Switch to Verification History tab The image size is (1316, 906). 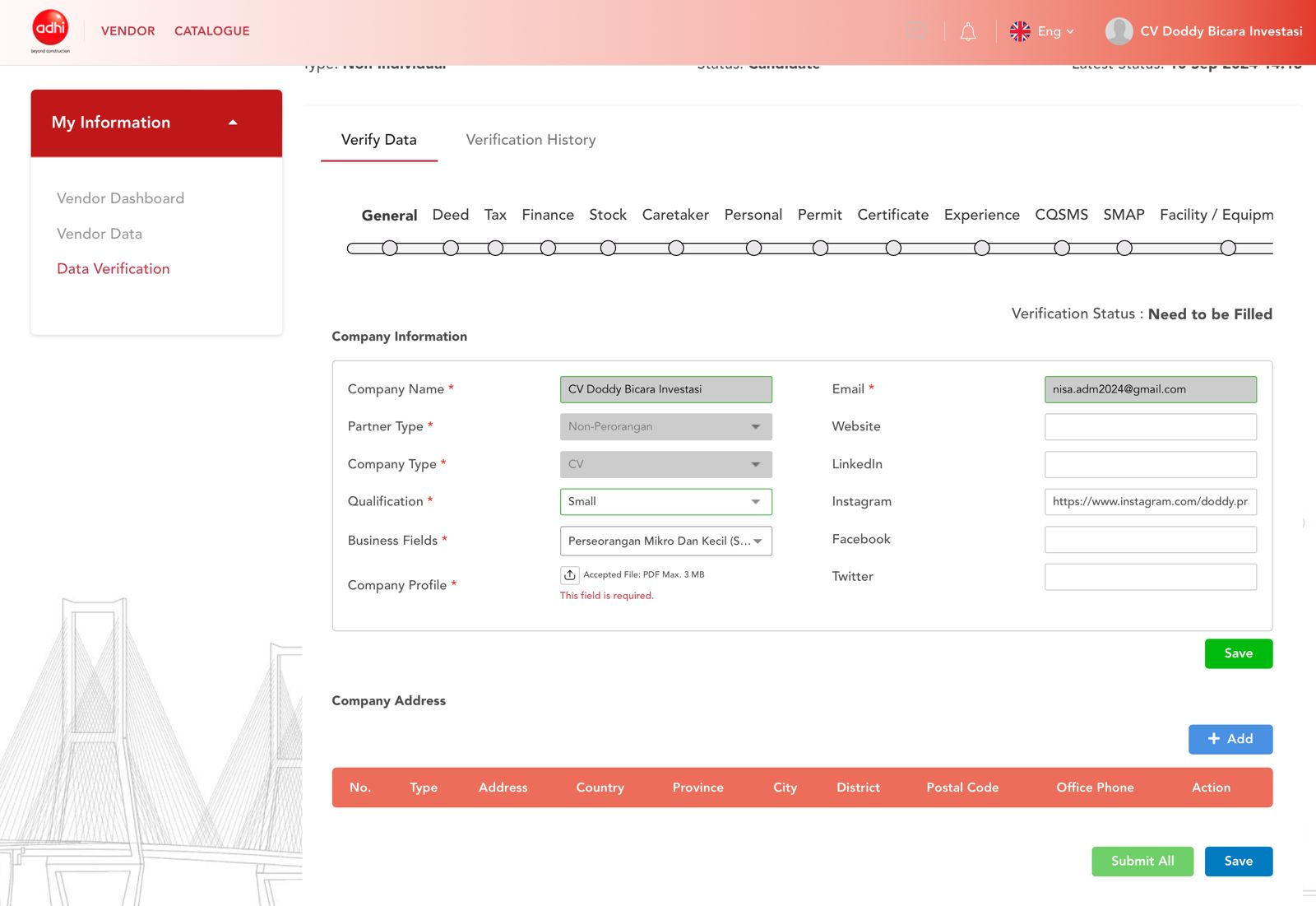tap(531, 140)
